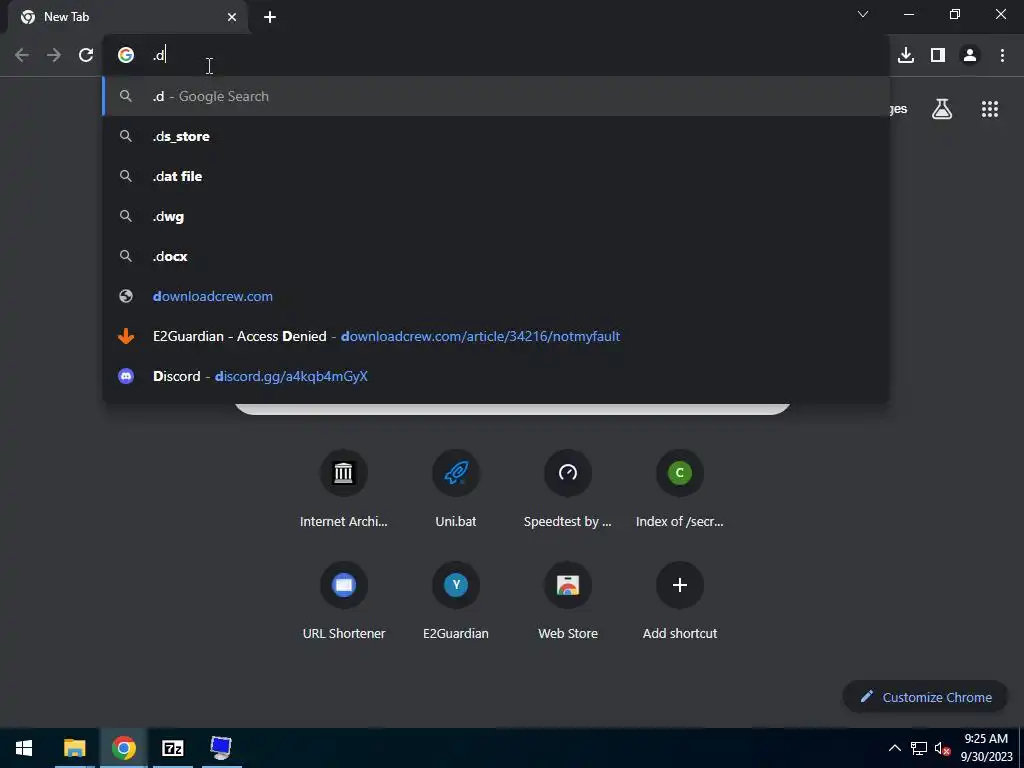
Task: Open the Google apps grid
Action: click(x=989, y=109)
